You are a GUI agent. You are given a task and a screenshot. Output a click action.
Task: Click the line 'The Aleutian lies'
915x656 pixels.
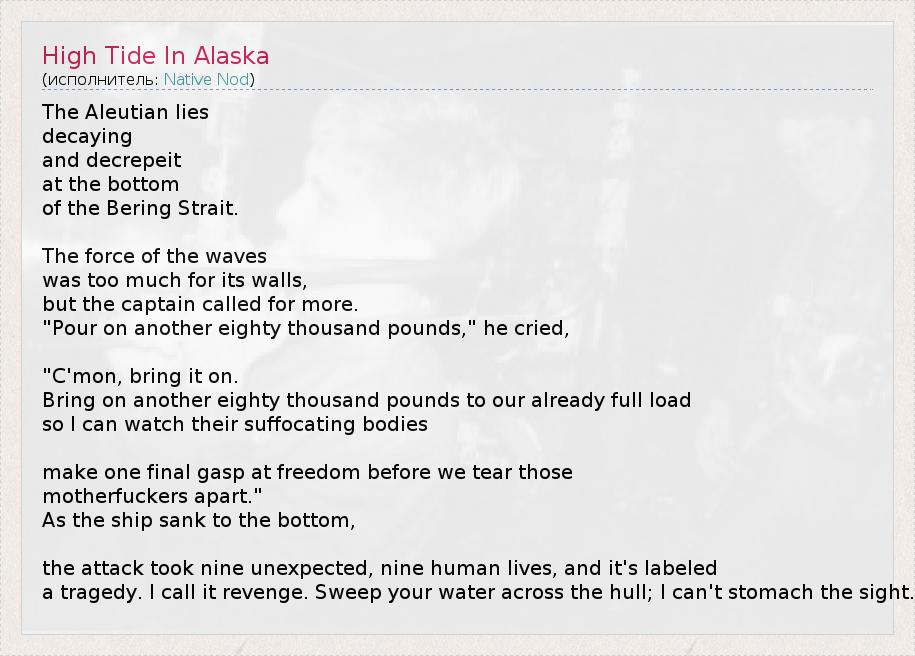tap(125, 112)
